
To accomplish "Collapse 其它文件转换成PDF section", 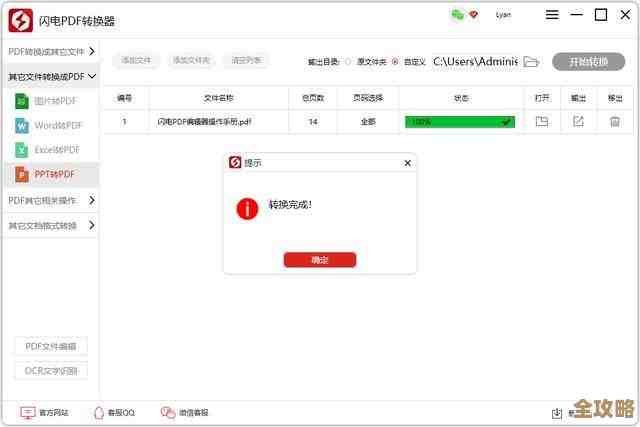I will [x=51, y=76].
